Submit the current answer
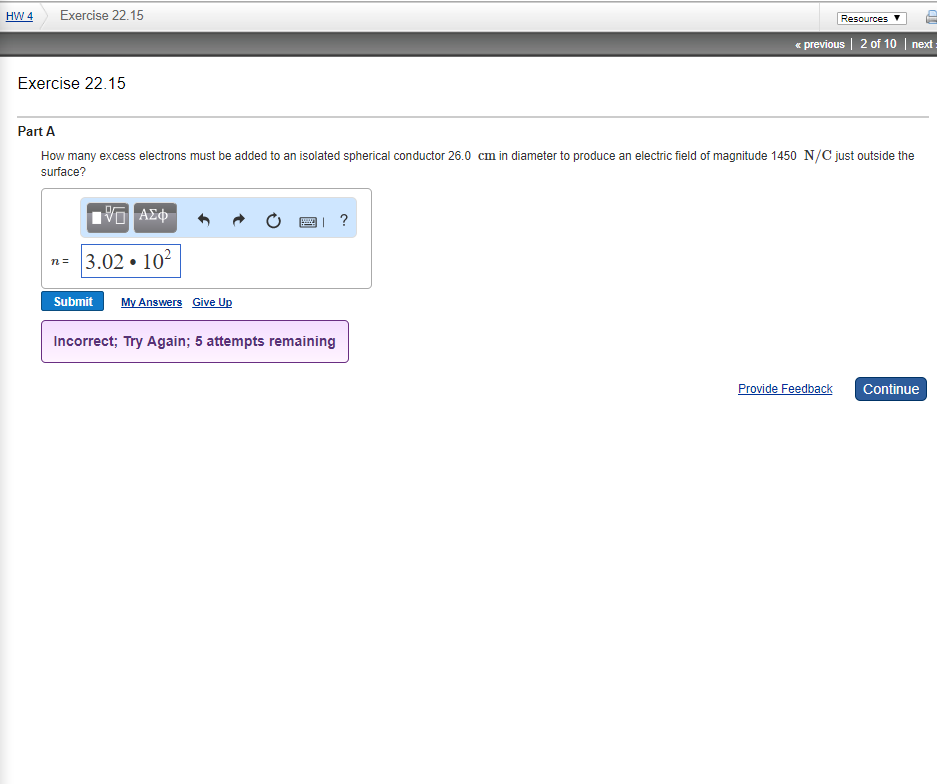Screen dimensions: 937x784 72,300
